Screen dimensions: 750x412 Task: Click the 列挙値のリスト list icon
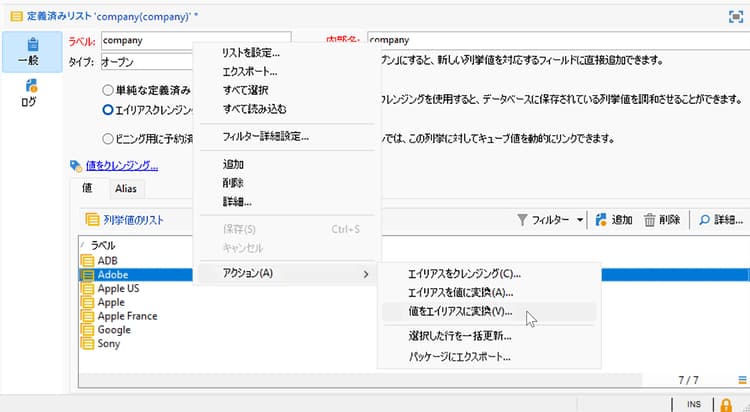(92, 220)
